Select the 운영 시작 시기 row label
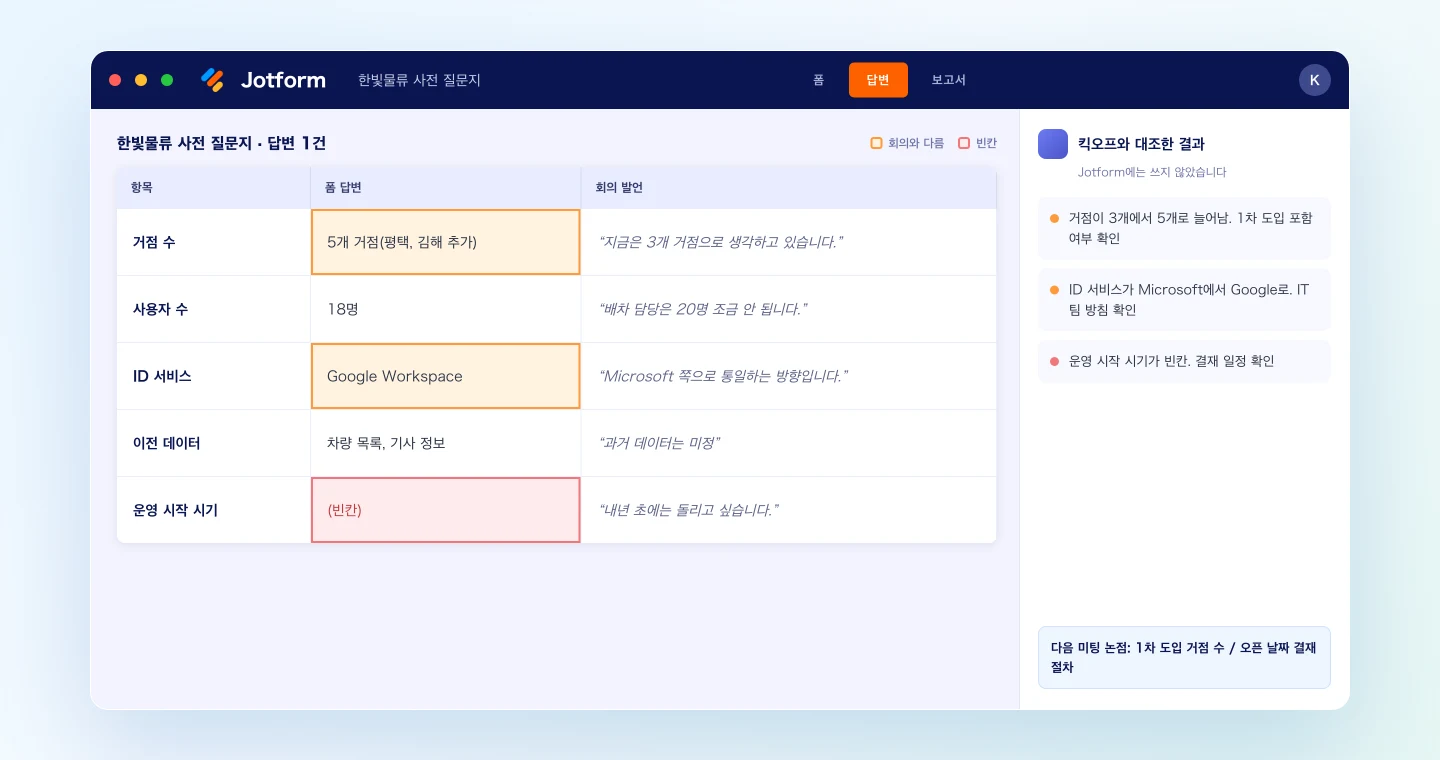Screen dimensions: 1440x760 (x=175, y=510)
